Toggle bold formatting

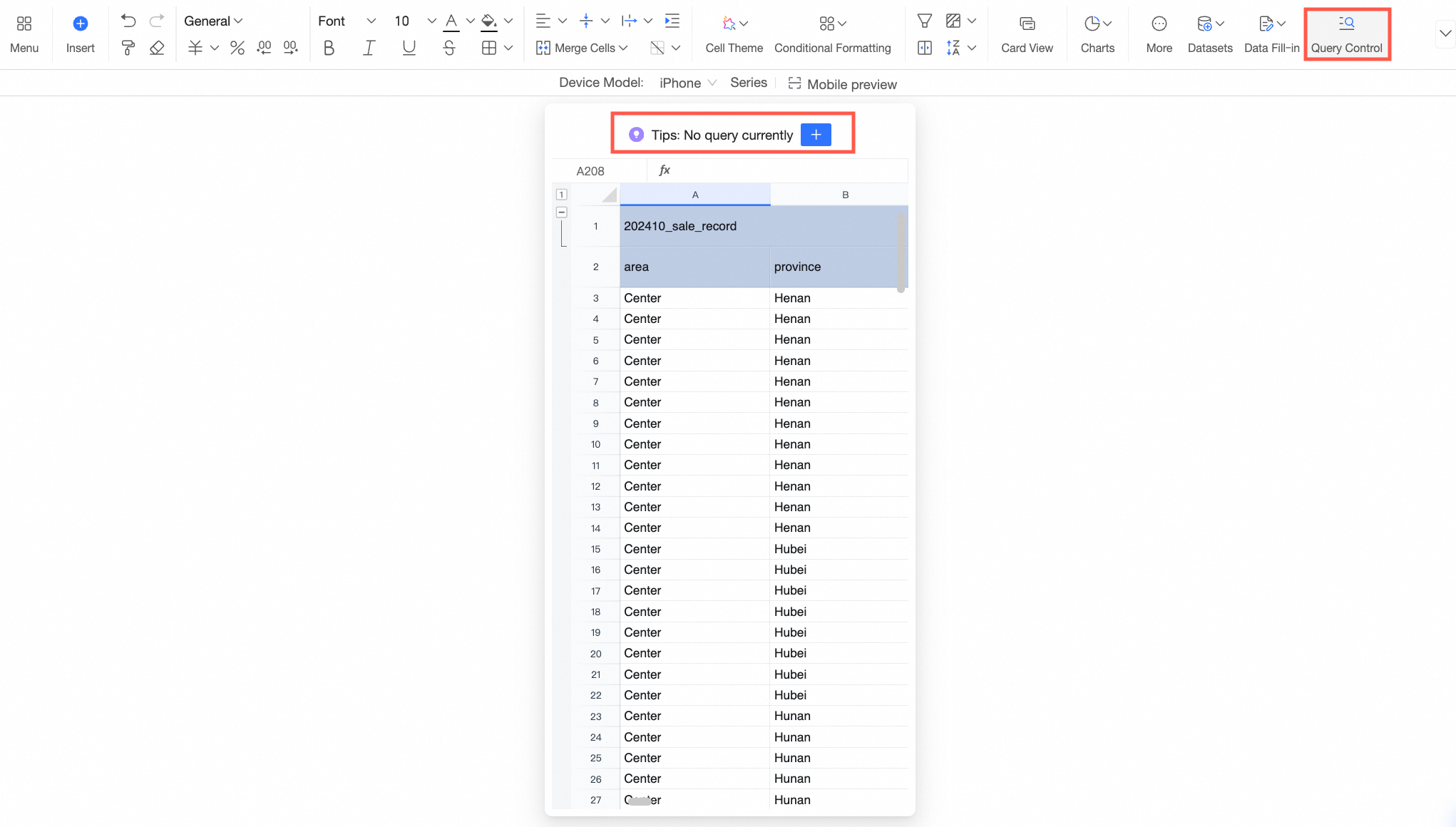pyautogui.click(x=329, y=48)
